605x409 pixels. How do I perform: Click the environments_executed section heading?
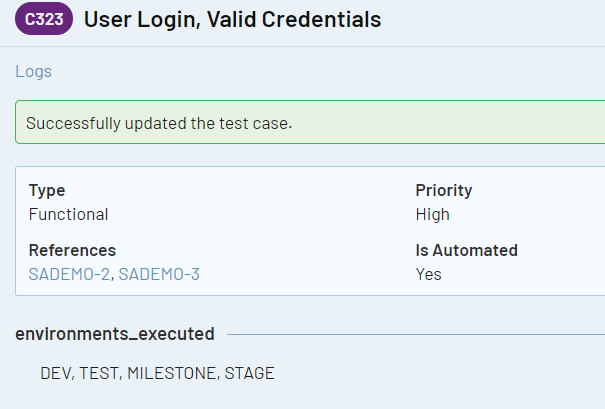pyautogui.click(x=115, y=333)
